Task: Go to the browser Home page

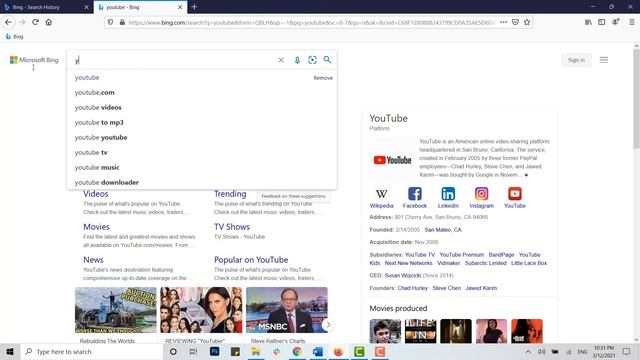Action: point(49,22)
